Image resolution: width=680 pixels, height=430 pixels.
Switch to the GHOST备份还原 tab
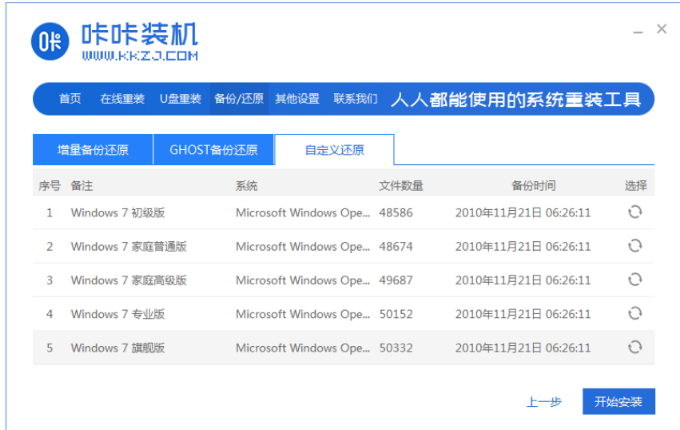click(213, 150)
